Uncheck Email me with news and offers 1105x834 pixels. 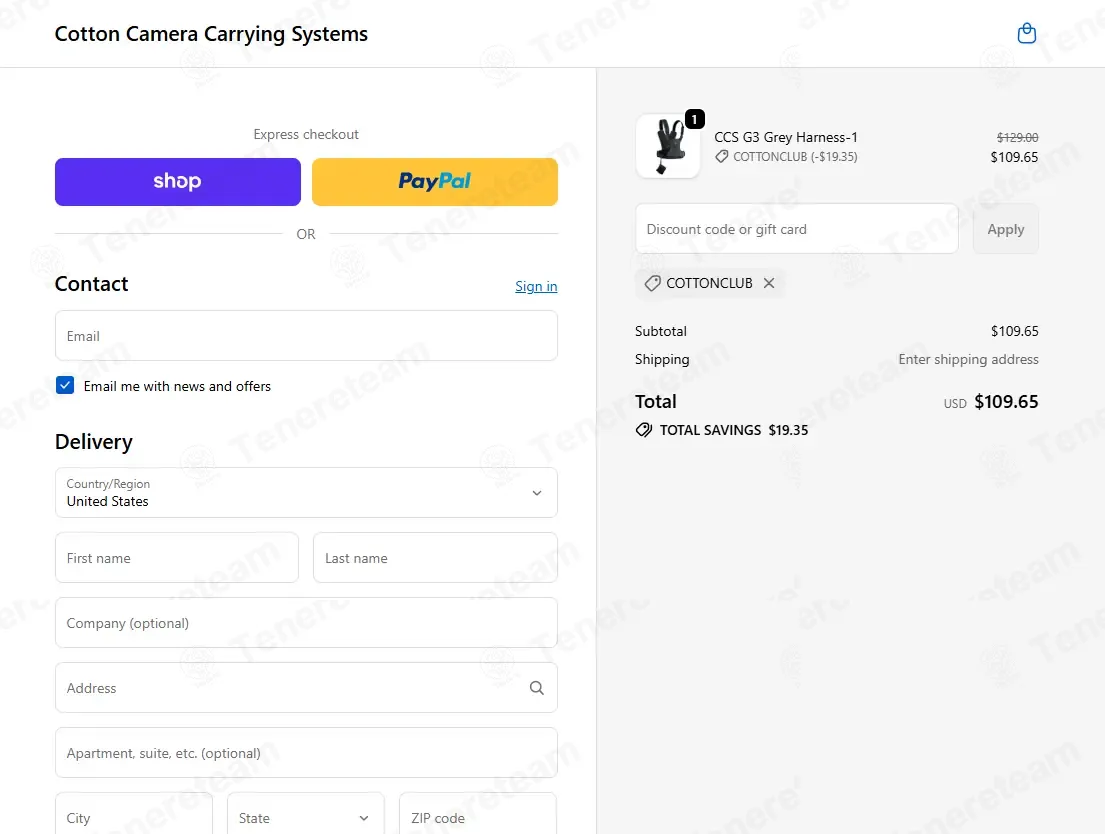65,386
